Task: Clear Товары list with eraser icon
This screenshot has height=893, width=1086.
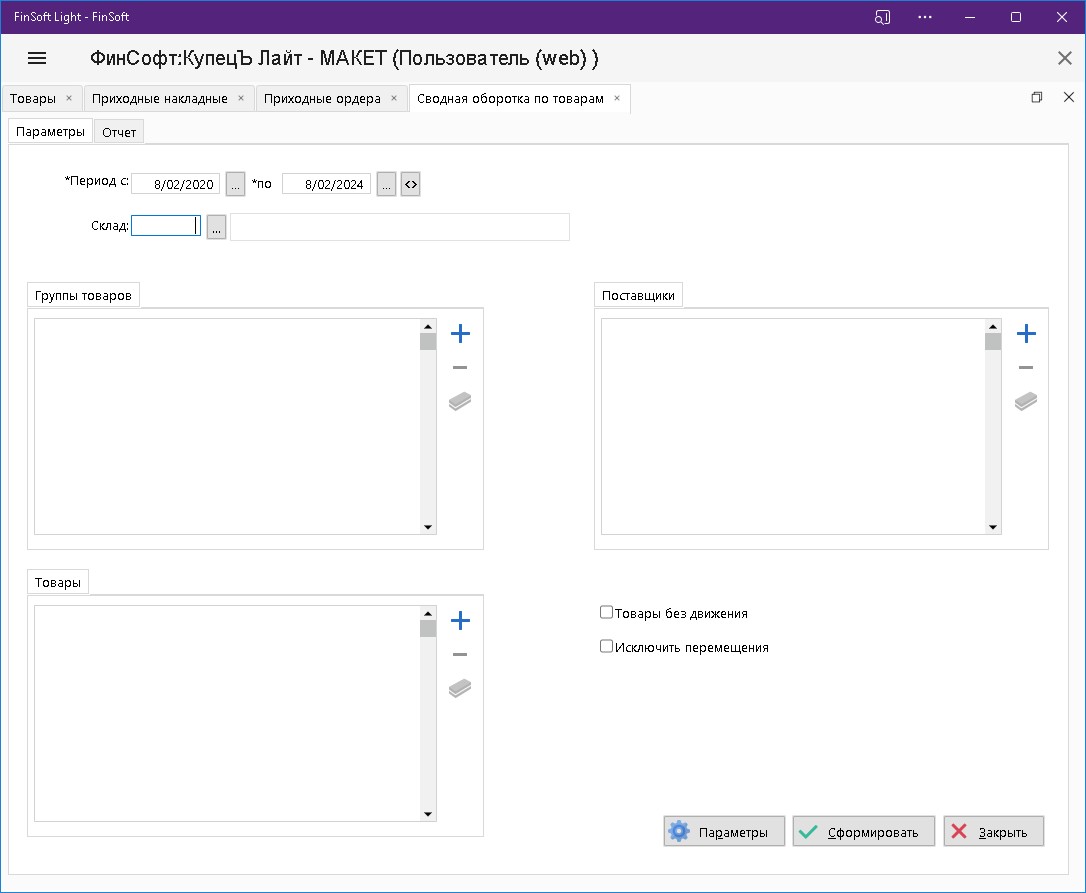Action: coord(460,689)
